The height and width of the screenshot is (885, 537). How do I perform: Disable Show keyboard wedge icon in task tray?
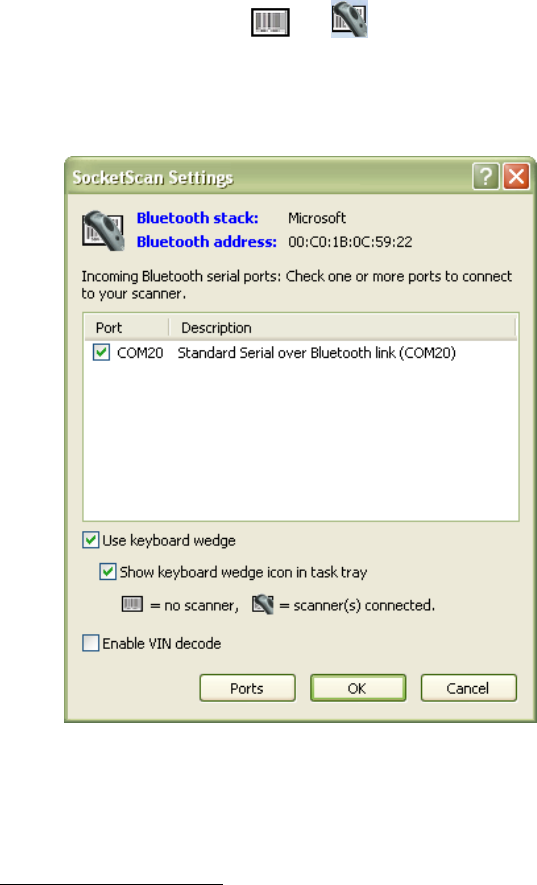tap(108, 572)
